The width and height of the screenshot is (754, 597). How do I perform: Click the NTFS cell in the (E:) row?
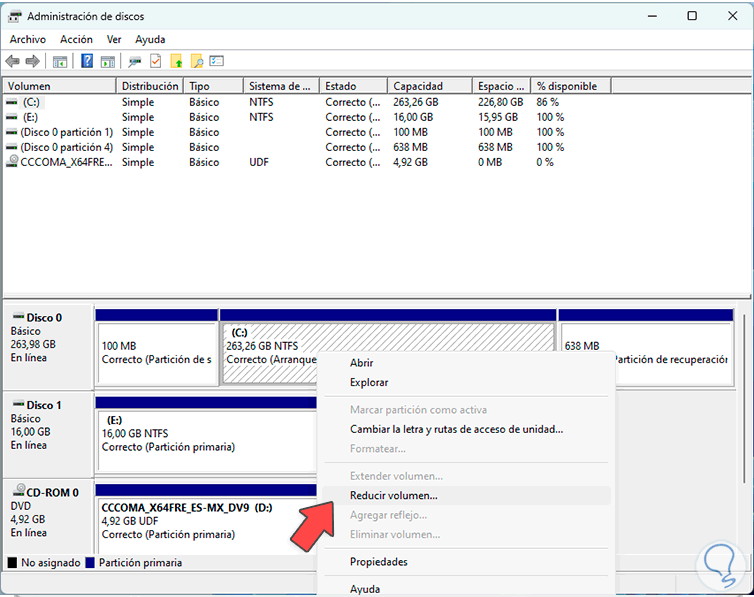tap(261, 117)
